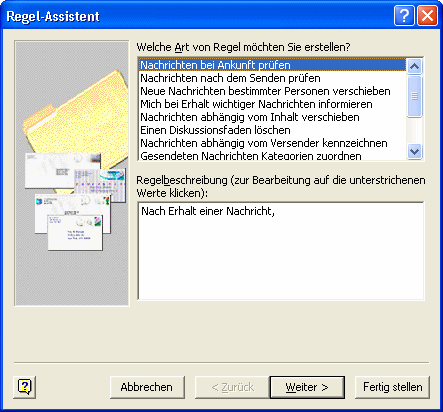Click the rule list scrollbar thumb
This screenshot has width=443, height=412.
pyautogui.click(x=414, y=96)
